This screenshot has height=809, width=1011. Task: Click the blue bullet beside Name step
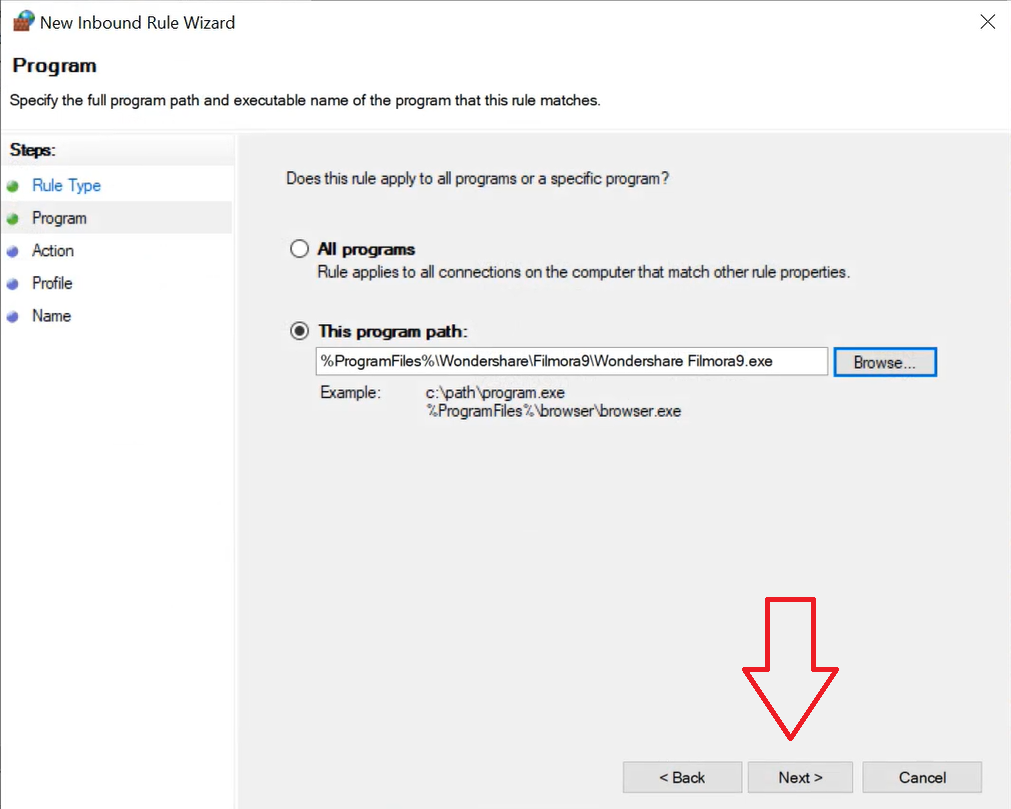click(x=13, y=317)
